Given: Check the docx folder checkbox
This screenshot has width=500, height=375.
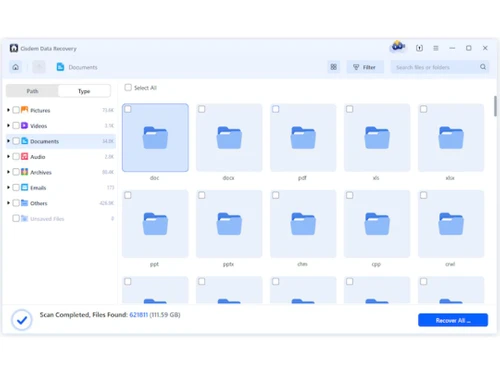Looking at the screenshot, I should click(202, 109).
